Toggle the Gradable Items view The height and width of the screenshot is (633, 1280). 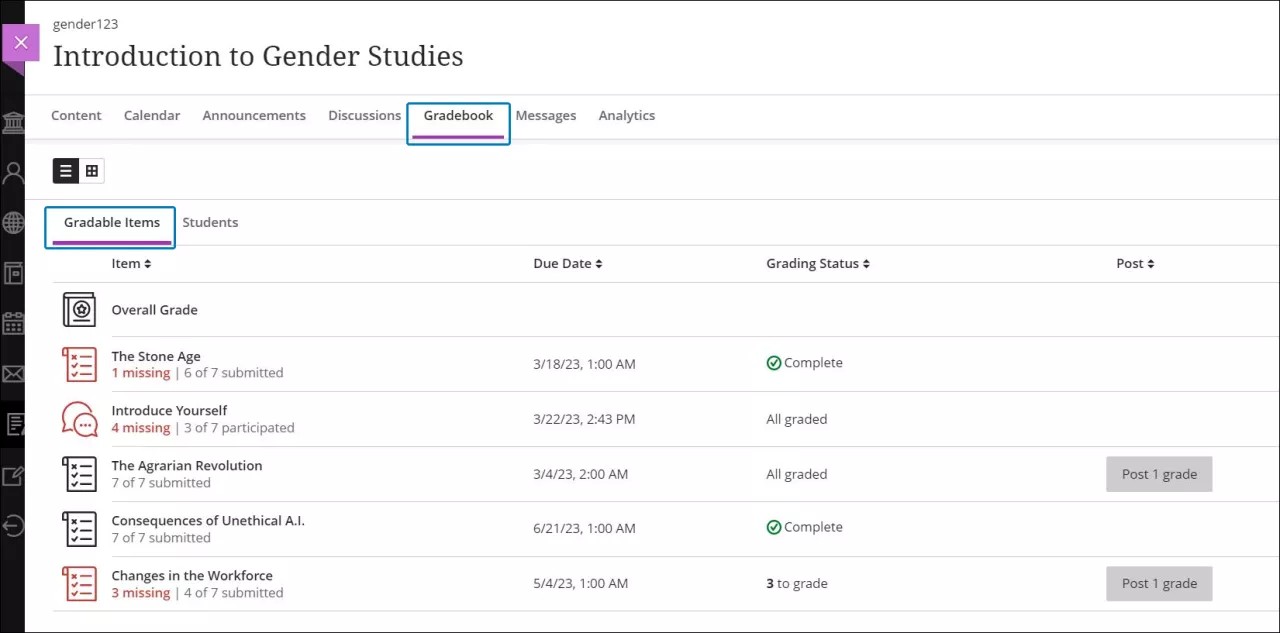click(109, 222)
